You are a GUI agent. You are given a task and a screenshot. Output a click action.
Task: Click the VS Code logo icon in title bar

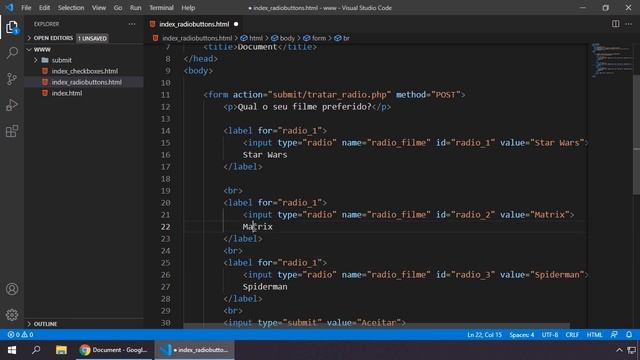pyautogui.click(x=9, y=8)
